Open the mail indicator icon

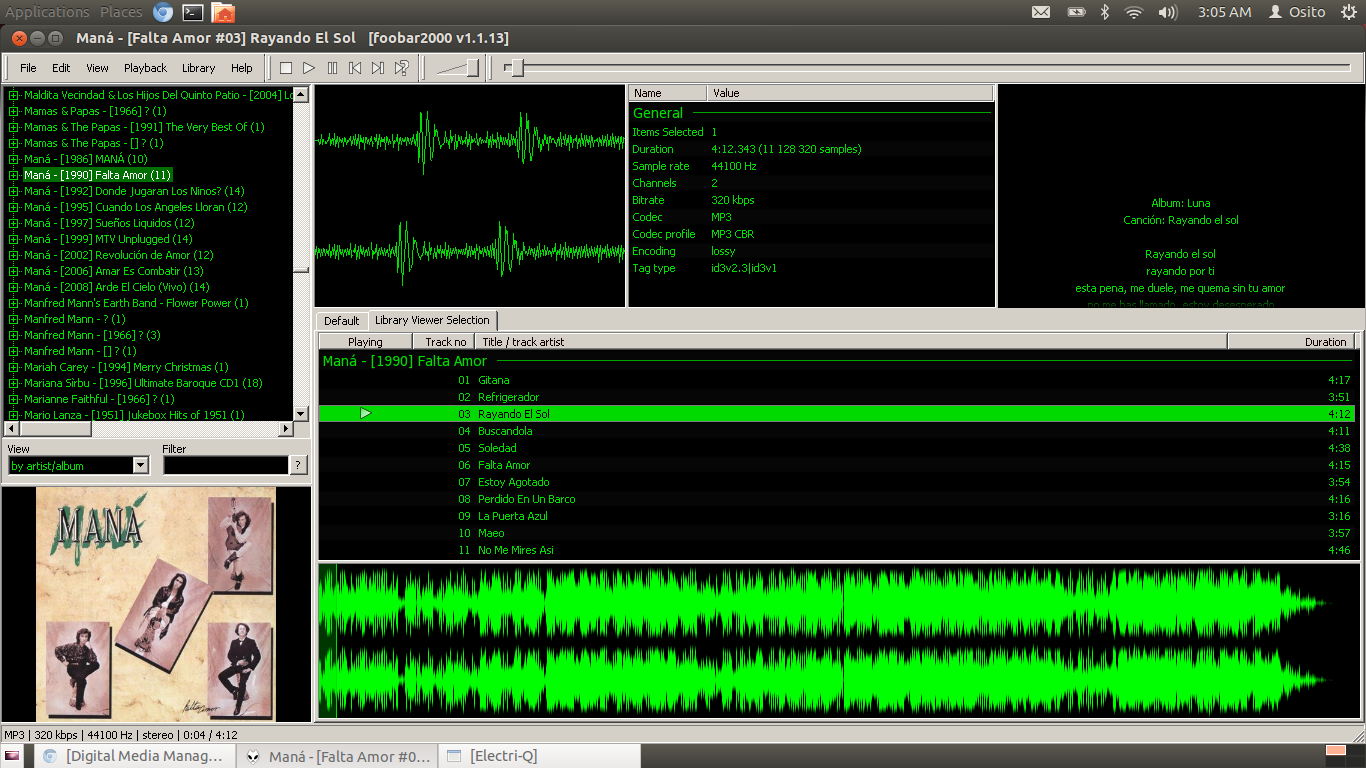pyautogui.click(x=1041, y=12)
